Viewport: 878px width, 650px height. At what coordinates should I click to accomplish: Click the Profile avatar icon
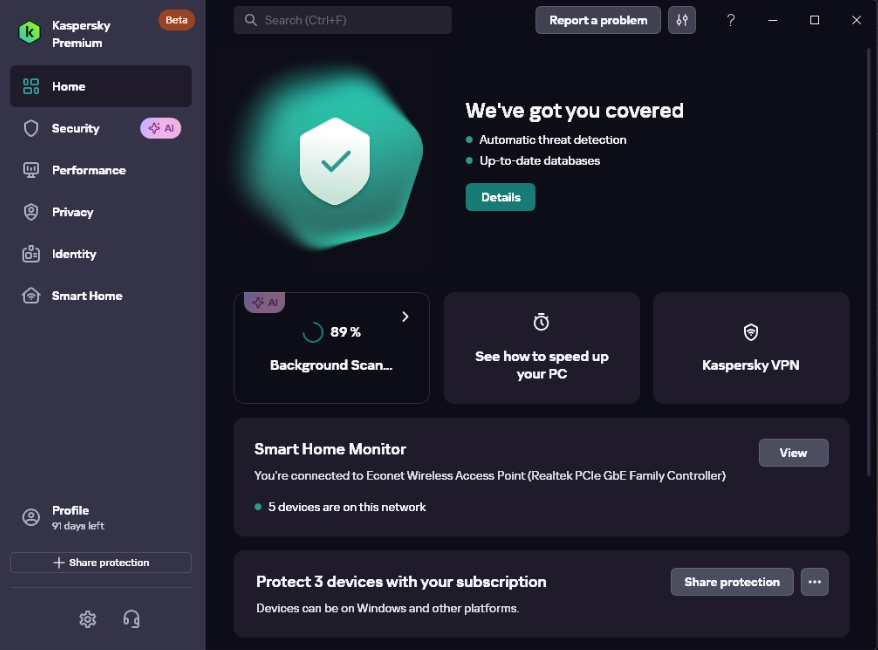coord(31,517)
